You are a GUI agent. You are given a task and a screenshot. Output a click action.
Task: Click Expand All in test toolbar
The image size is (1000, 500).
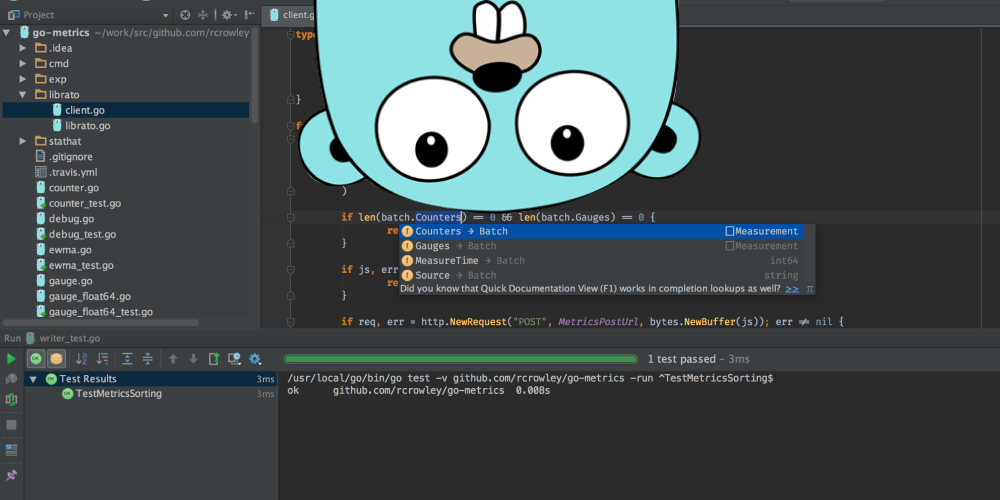(x=127, y=359)
